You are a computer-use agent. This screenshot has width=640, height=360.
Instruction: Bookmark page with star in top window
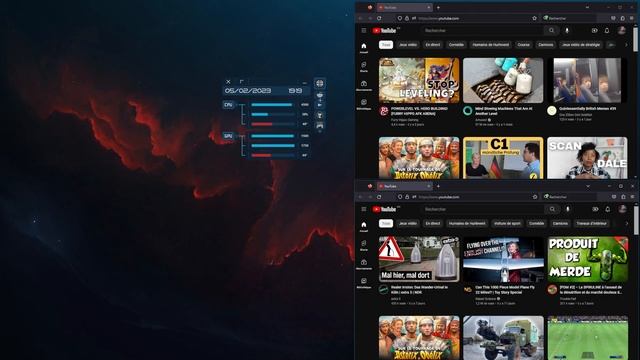[534, 18]
